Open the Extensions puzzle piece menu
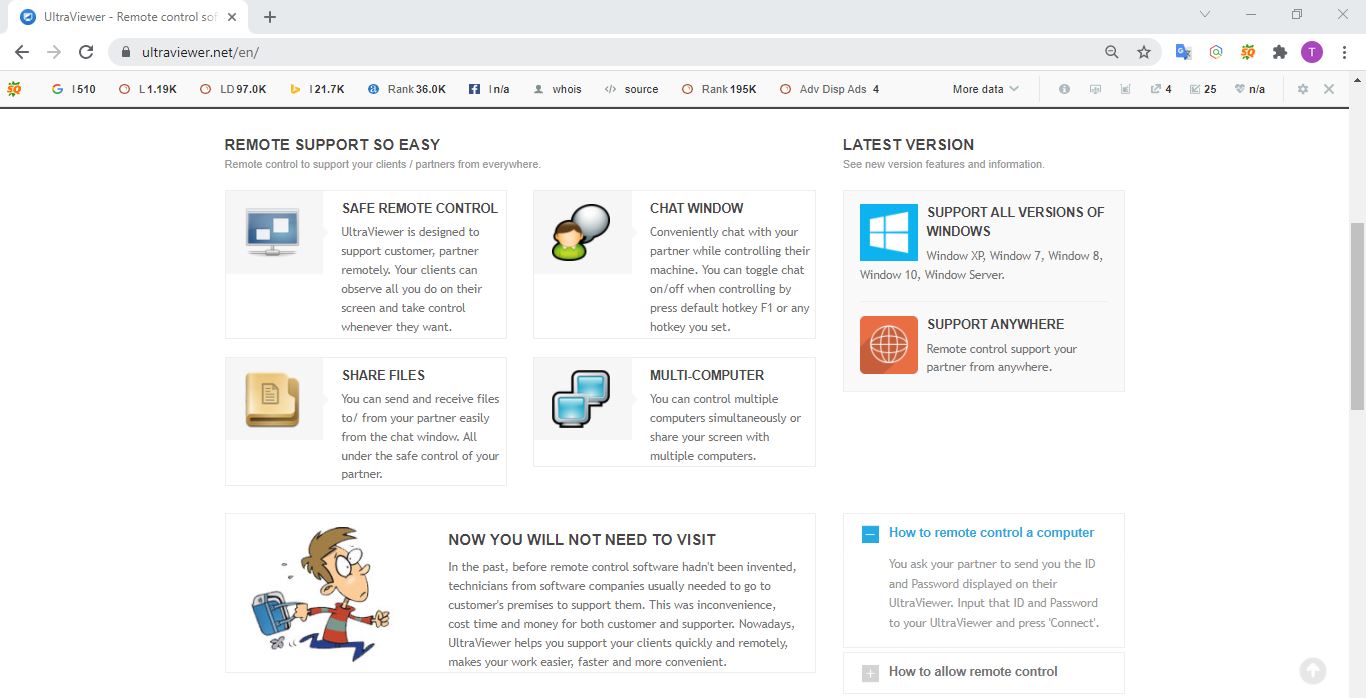 (x=1279, y=52)
